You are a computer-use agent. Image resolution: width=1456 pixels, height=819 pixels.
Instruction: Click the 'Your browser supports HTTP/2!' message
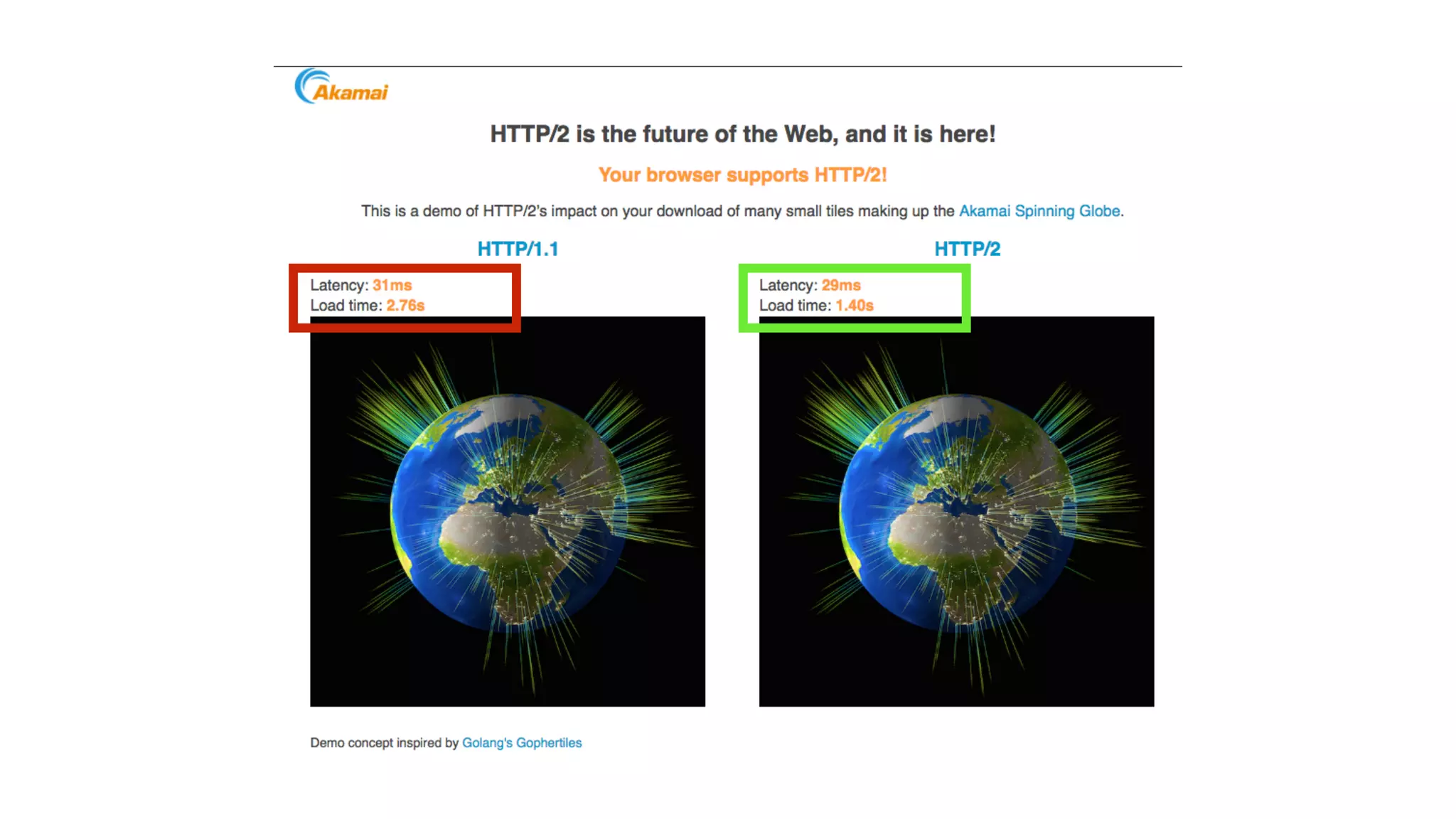(742, 175)
